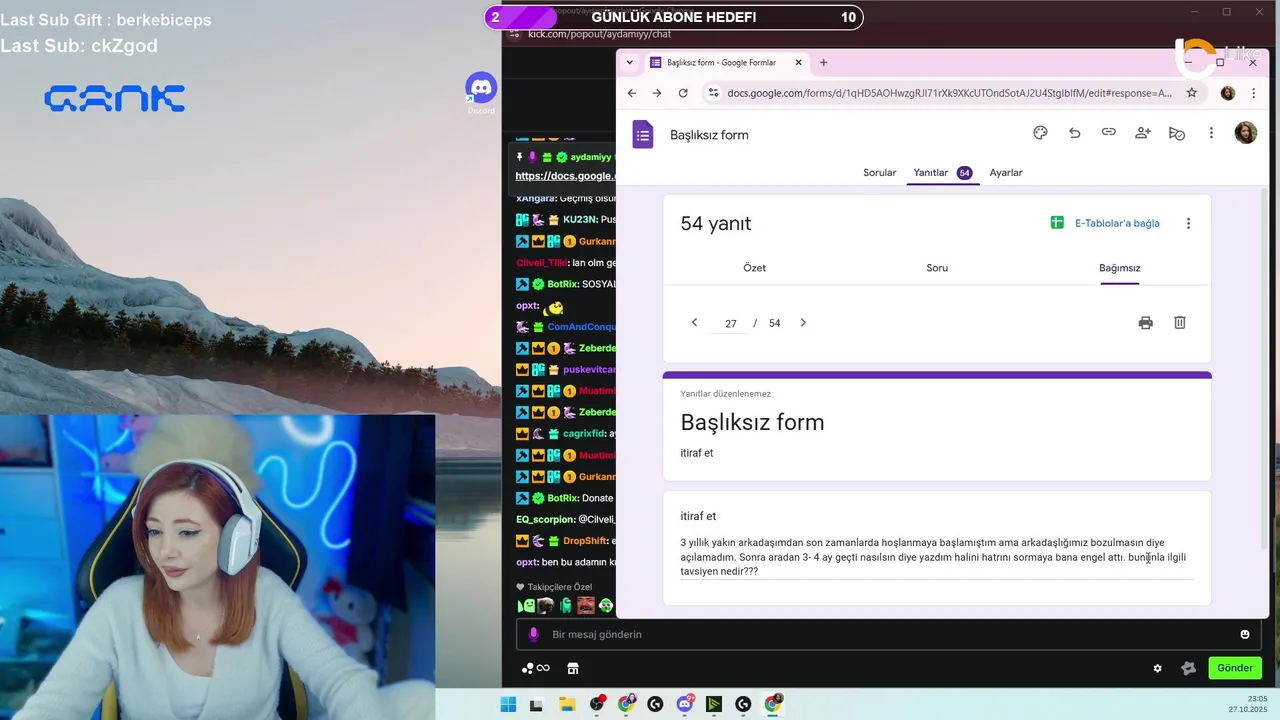The width and height of the screenshot is (1280, 720).
Task: Click the Chrome back arrow
Action: pyautogui.click(x=632, y=93)
